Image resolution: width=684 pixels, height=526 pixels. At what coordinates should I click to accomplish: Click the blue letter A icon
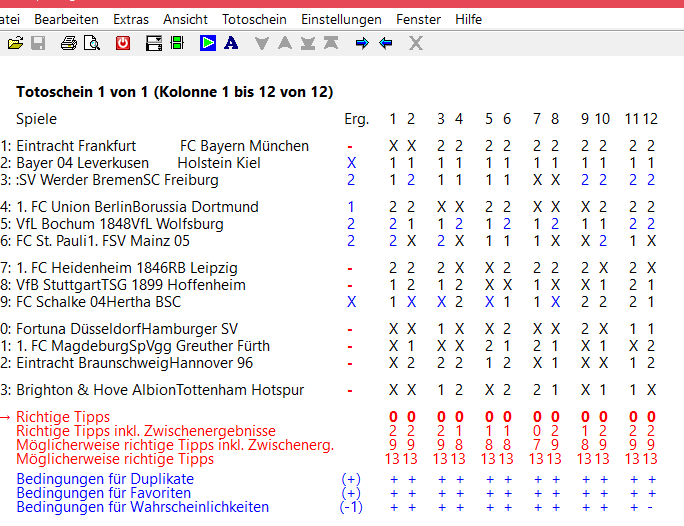[x=231, y=43]
